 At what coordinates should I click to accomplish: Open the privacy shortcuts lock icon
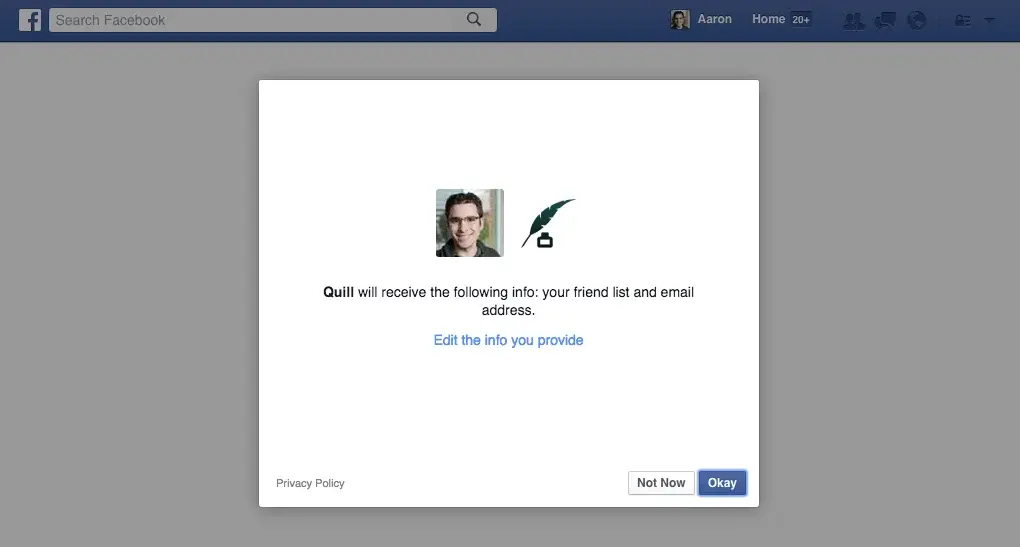[x=962, y=20]
